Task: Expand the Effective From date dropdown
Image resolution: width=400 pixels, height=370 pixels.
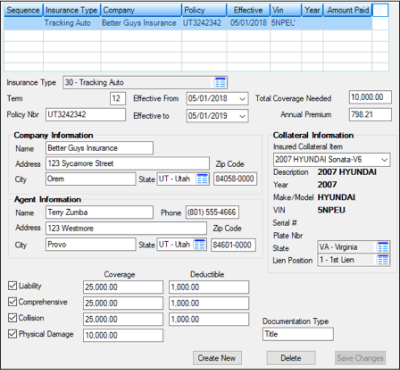Action: pos(242,99)
